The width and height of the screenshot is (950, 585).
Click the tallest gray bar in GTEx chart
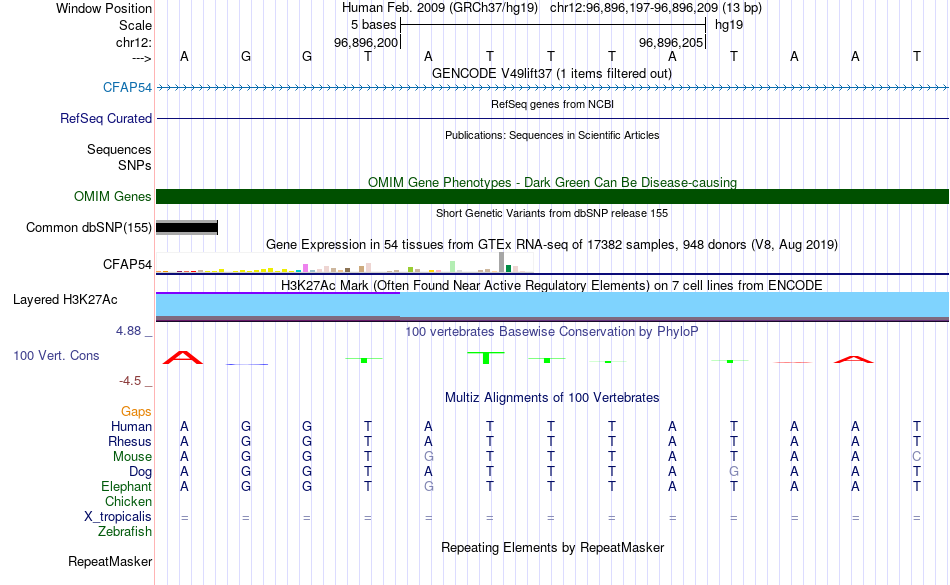(502, 262)
